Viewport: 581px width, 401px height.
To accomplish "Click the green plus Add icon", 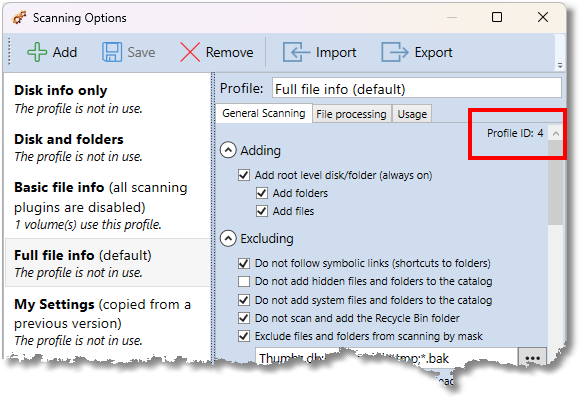I will 37,52.
